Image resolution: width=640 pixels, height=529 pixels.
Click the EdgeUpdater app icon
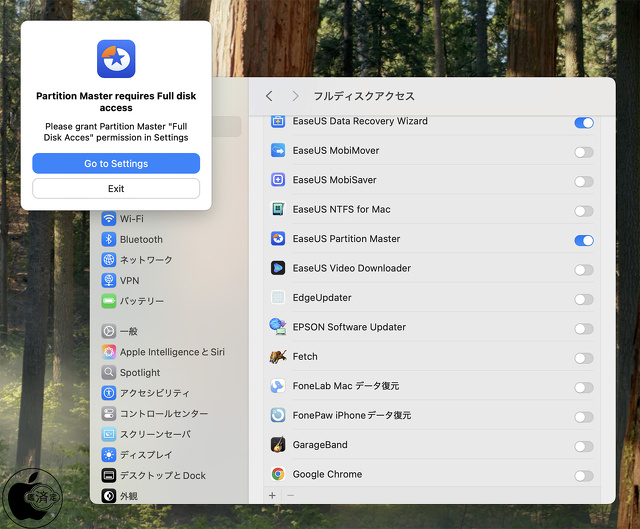(278, 297)
